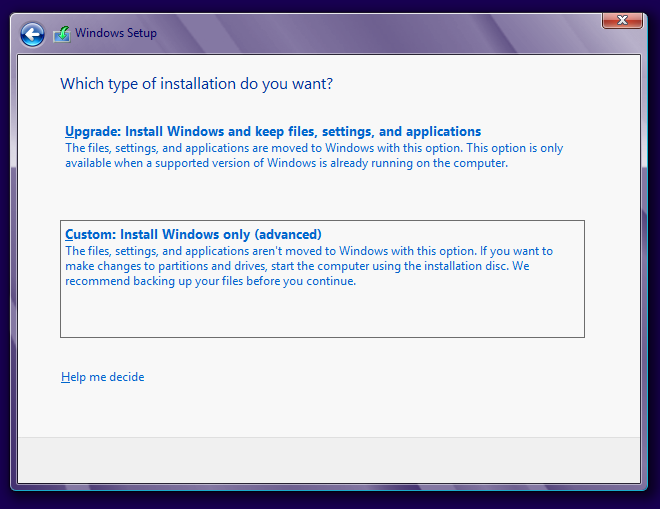Open the Help me decide link
Screen dimensions: 660x509
102,377
